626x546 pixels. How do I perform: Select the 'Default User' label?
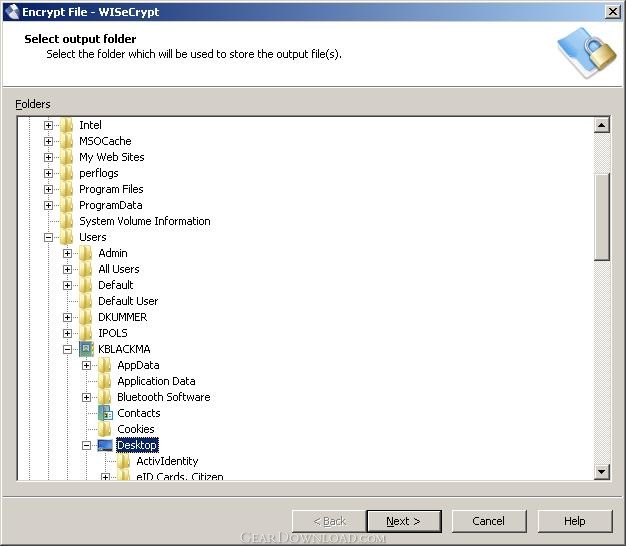coord(128,301)
